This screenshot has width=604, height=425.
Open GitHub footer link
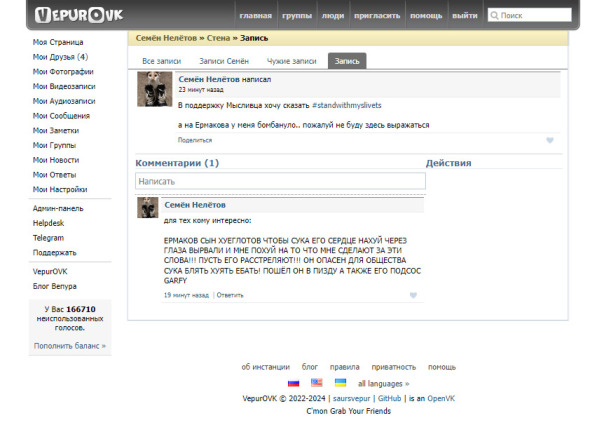(x=389, y=398)
